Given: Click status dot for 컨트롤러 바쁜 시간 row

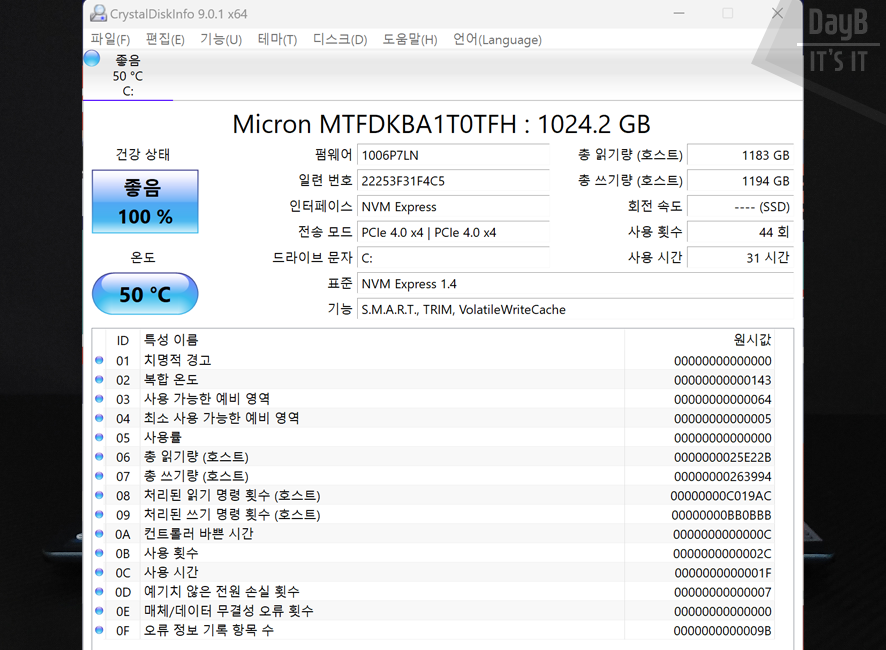Looking at the screenshot, I should (99, 534).
